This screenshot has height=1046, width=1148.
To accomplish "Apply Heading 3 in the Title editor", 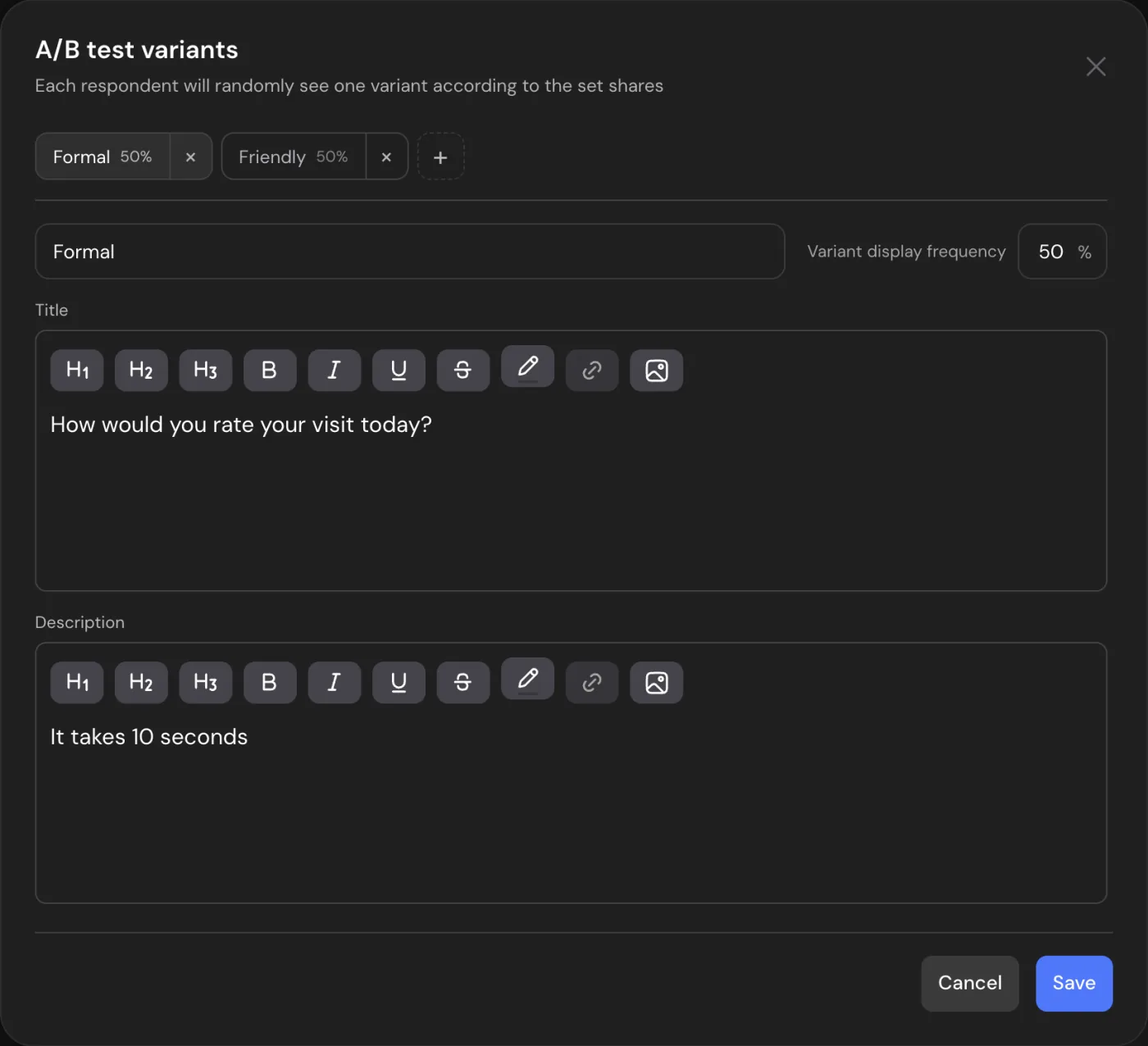I will pos(206,371).
